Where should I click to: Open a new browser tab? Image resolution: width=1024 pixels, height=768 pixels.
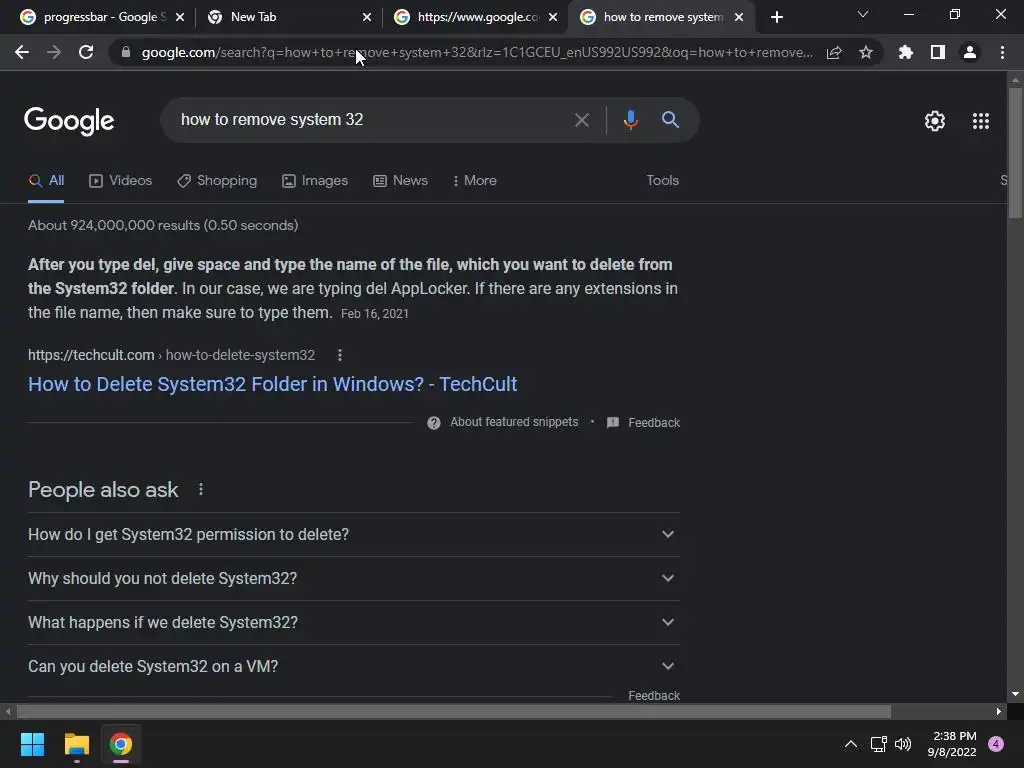click(x=776, y=18)
